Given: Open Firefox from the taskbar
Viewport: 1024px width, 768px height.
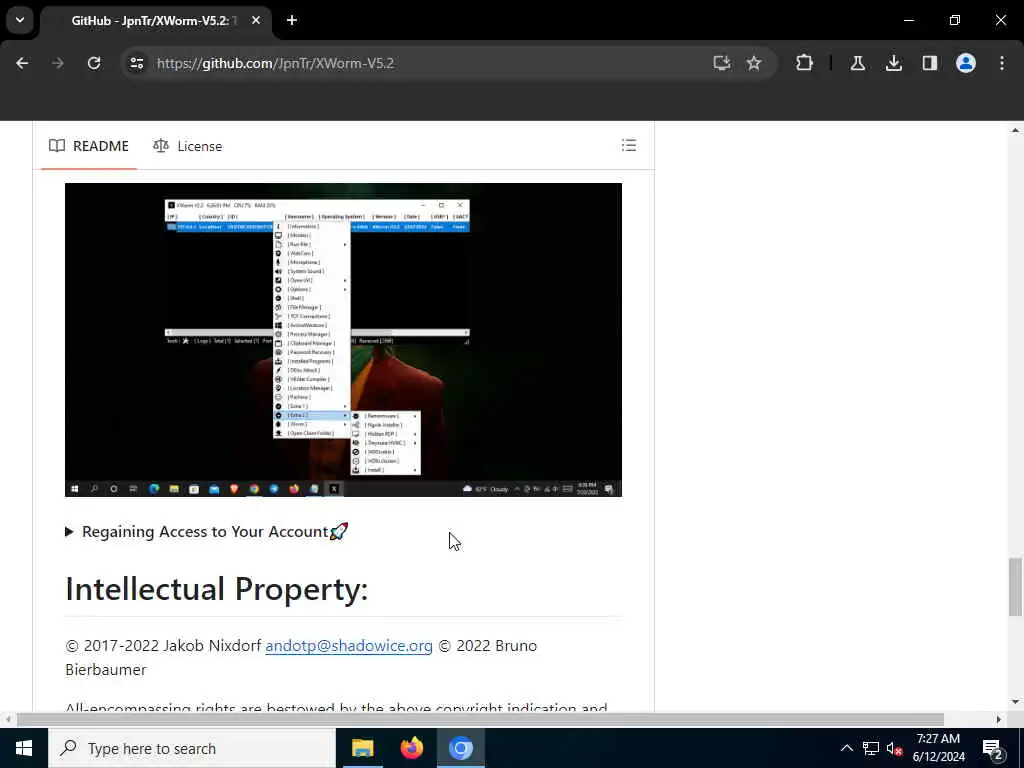Looking at the screenshot, I should [411, 748].
